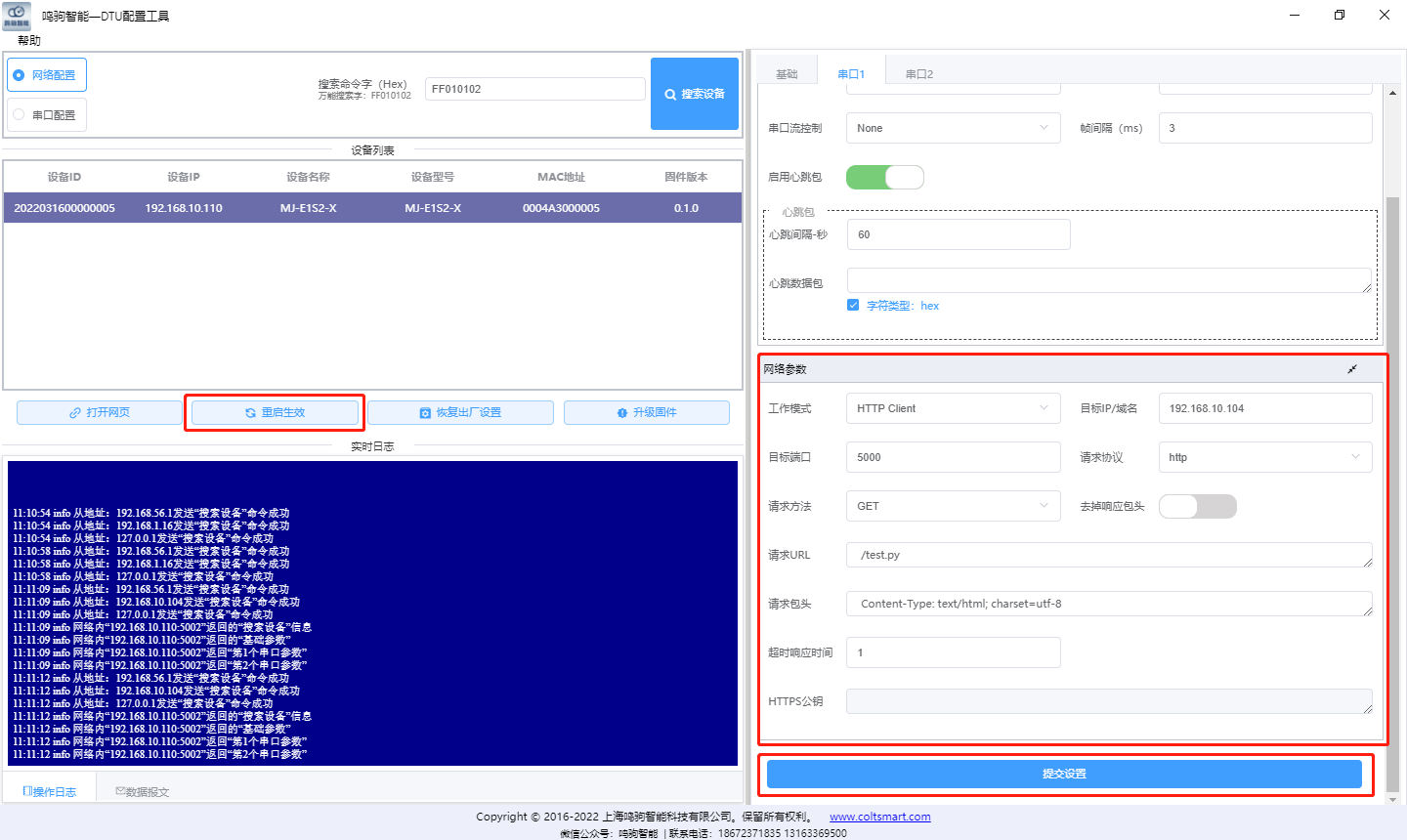Open the 工作模式 HTTP Client dropdown

tap(954, 408)
